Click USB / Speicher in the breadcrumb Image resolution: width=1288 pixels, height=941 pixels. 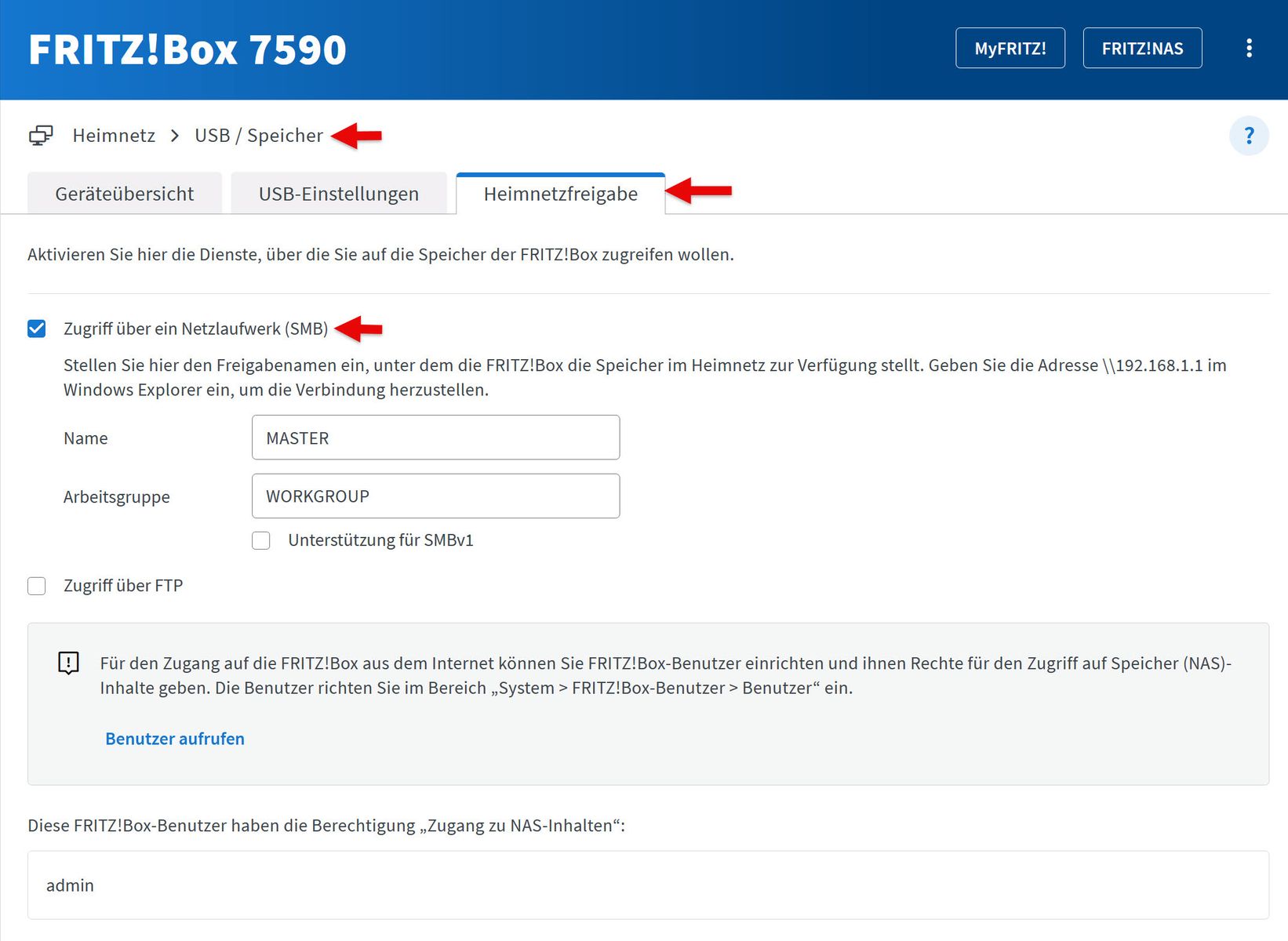(x=259, y=136)
